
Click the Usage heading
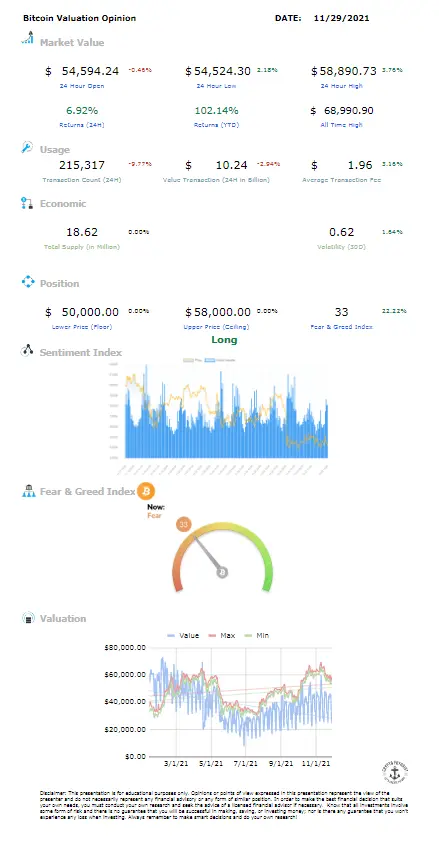click(x=55, y=150)
